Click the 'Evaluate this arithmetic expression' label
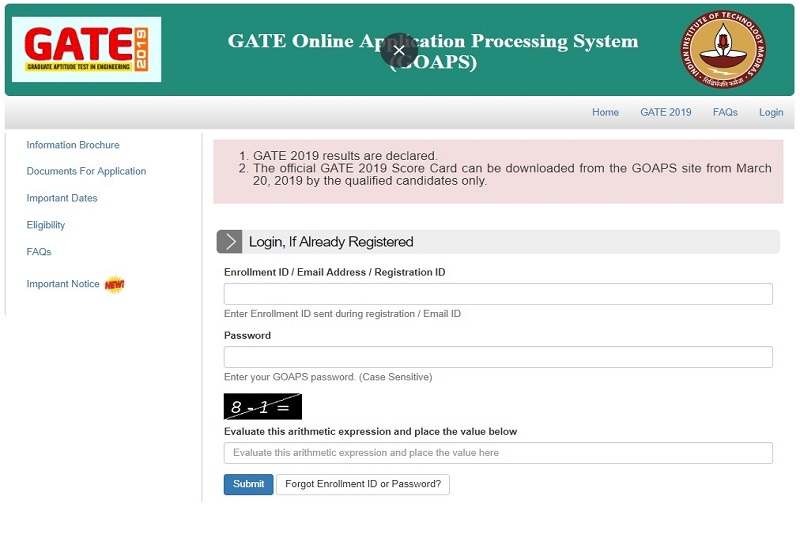The width and height of the screenshot is (800, 533). pos(370,432)
